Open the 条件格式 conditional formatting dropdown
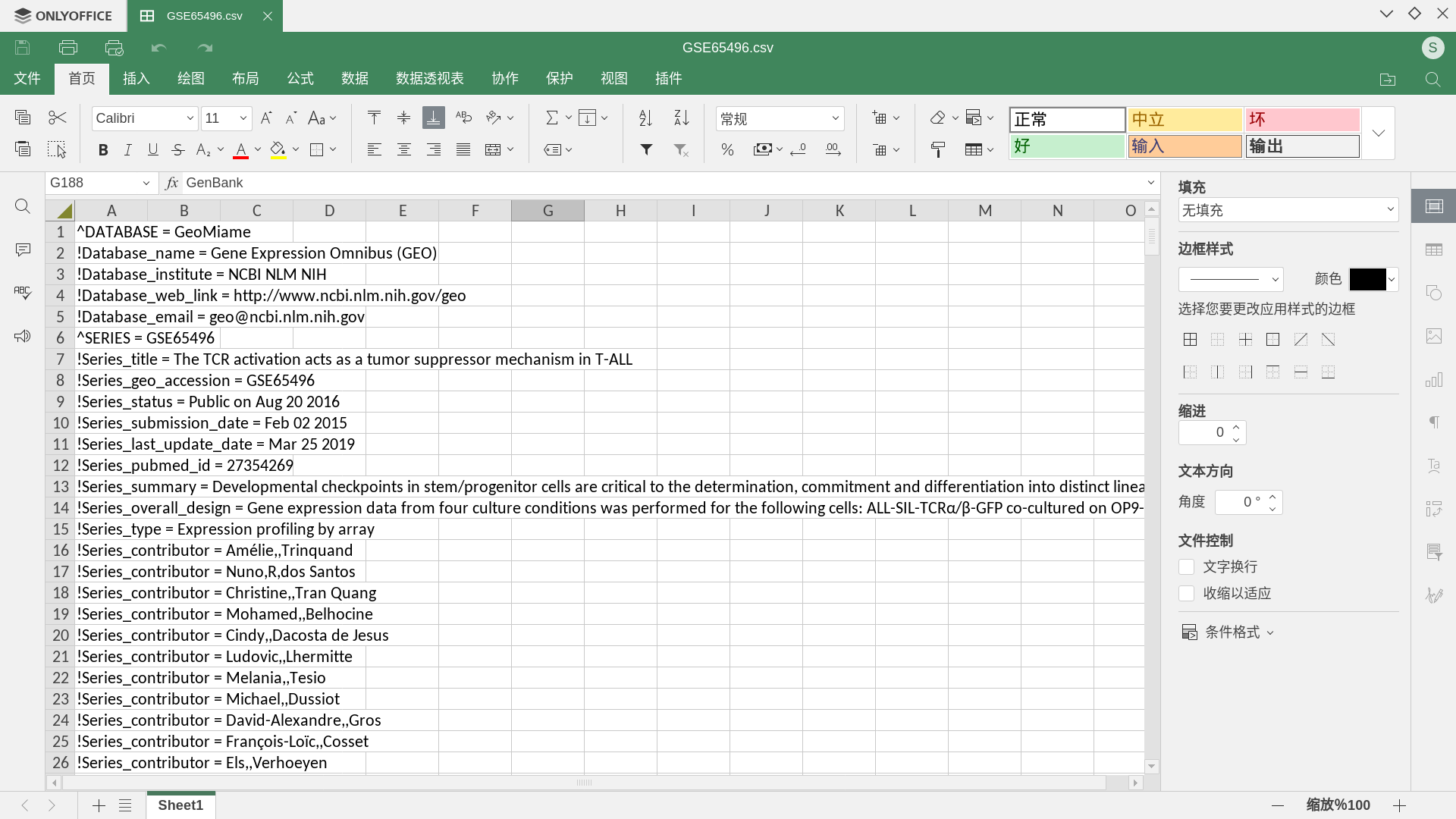1456x819 pixels. (1228, 632)
